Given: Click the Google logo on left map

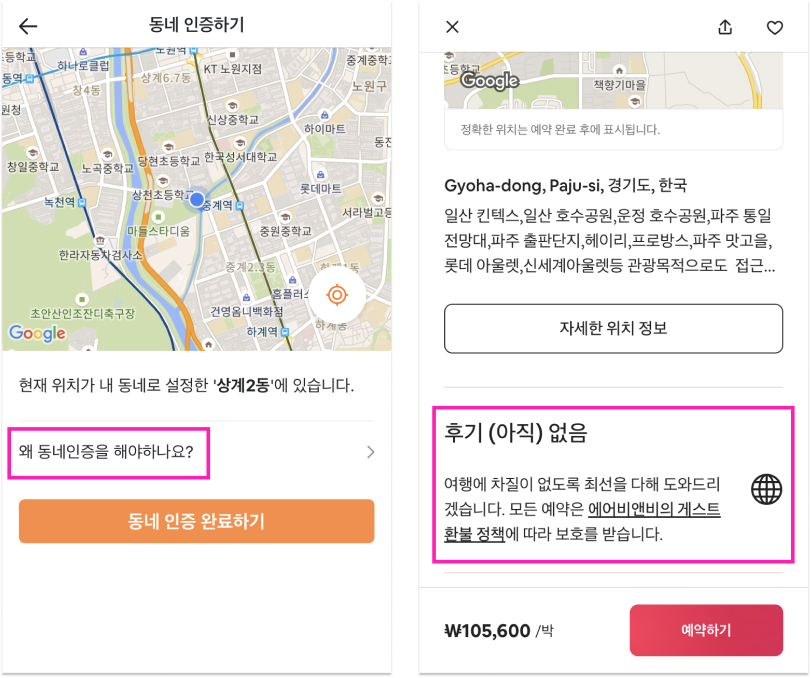Looking at the screenshot, I should point(37,333).
